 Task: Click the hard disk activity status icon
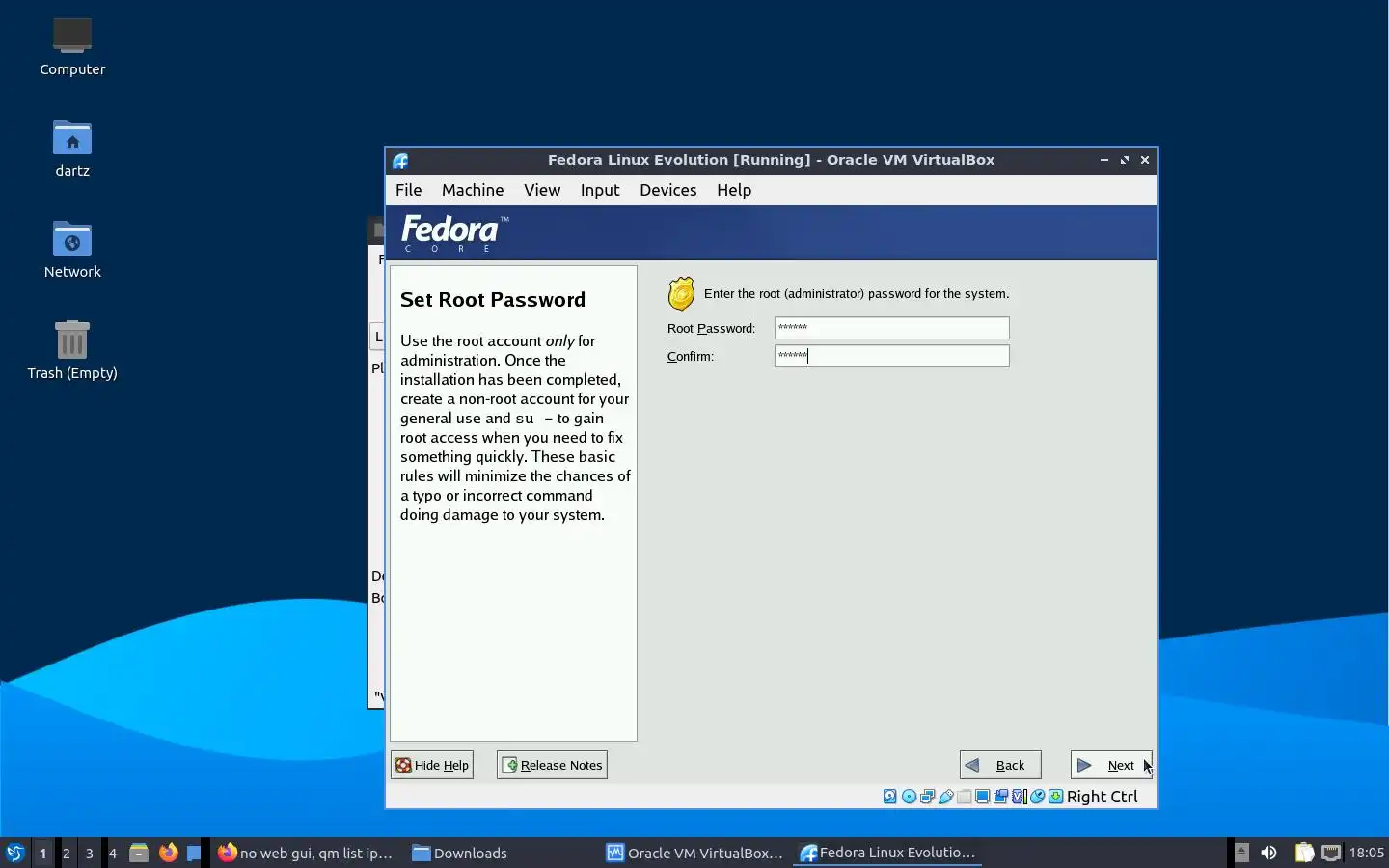click(x=889, y=796)
